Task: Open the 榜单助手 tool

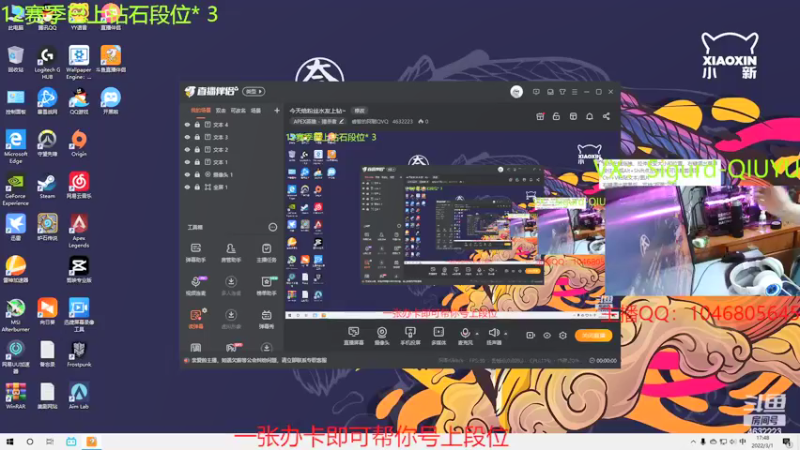Action: [x=266, y=286]
